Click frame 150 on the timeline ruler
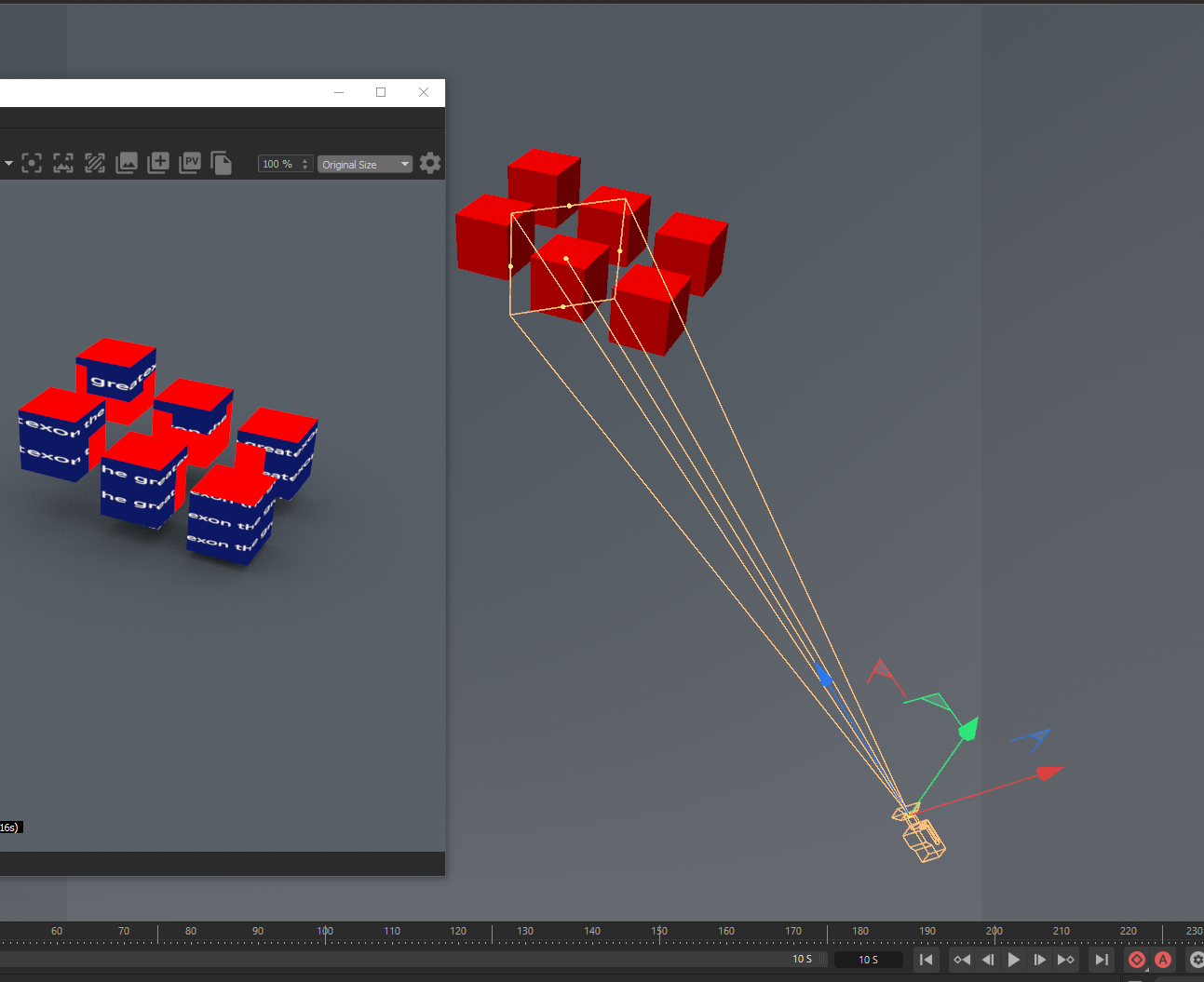This screenshot has width=1204, height=982. pyautogui.click(x=659, y=931)
